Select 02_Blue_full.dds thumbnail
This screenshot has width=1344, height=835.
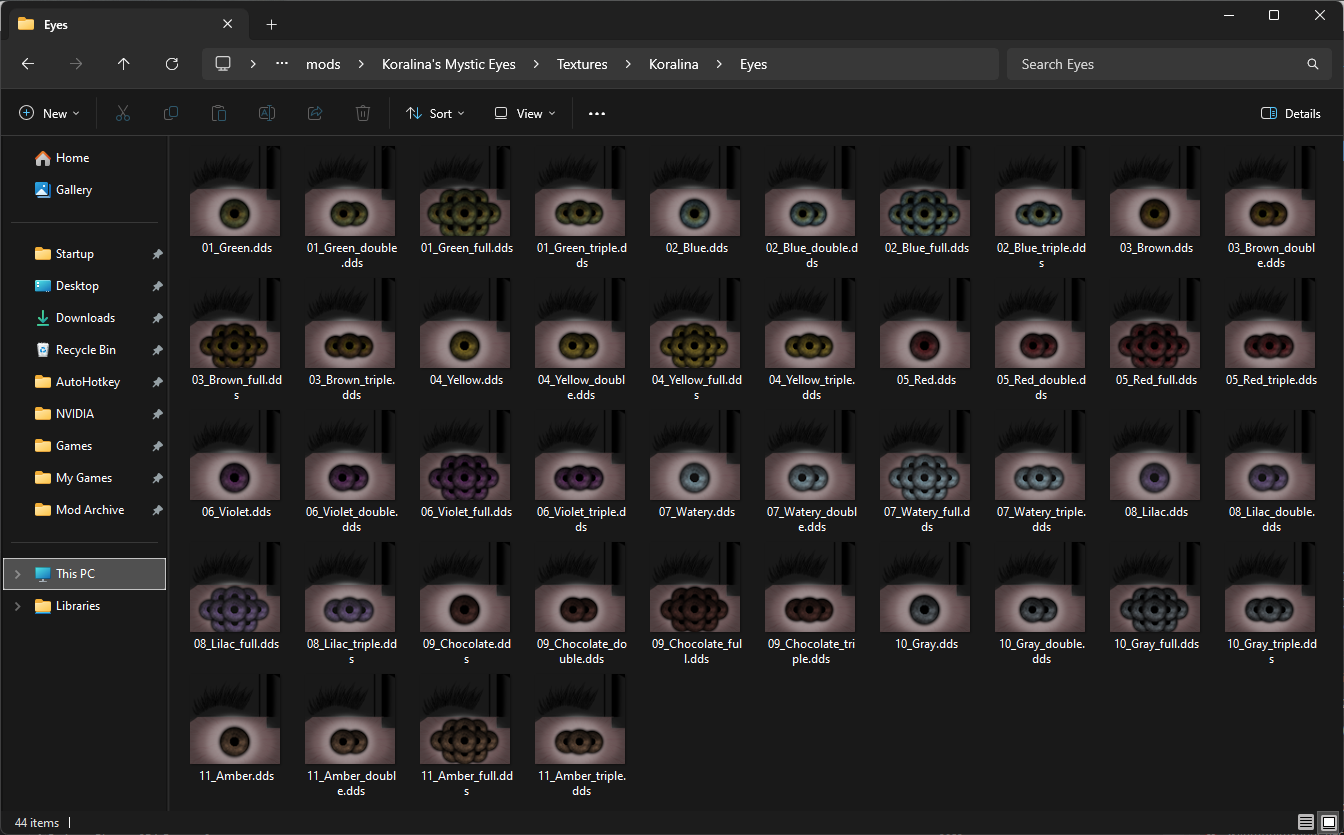(x=926, y=191)
